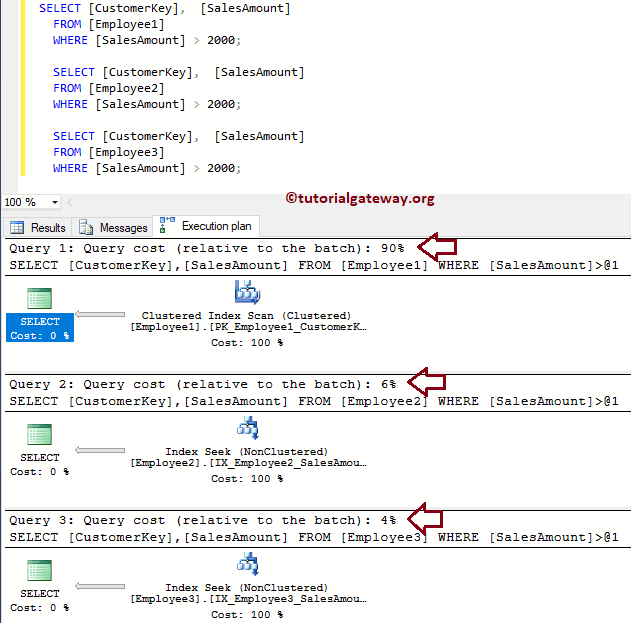Click the [Employee1].[PK_Employee1_CustomerK... label

(248, 327)
